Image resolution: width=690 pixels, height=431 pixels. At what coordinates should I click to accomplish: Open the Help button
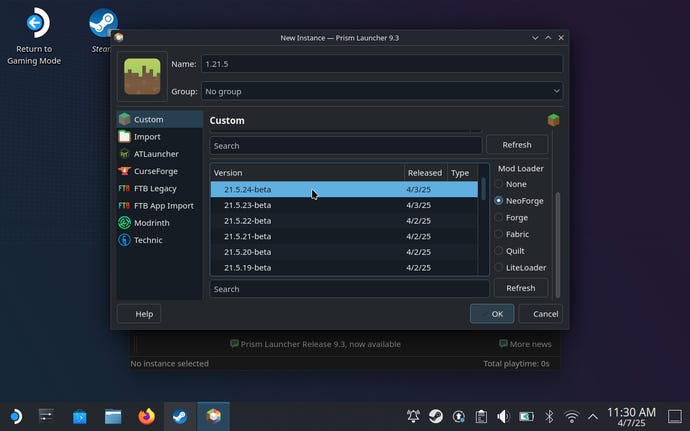point(139,314)
